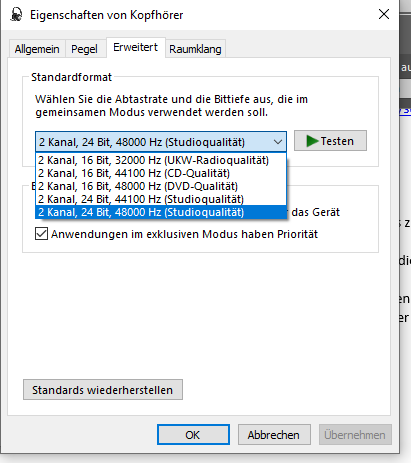Pick highlighted 24 Bit, 48000 Hz list entry
Viewport: 411px width, 463px height.
[161, 212]
